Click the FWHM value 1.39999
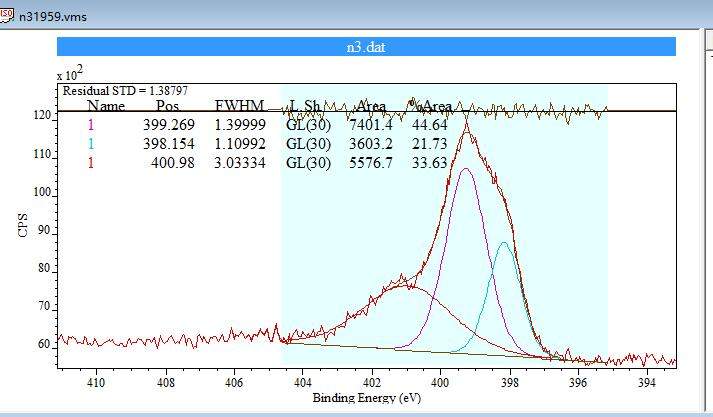Screen dimensions: 713x417 [x=240, y=125]
